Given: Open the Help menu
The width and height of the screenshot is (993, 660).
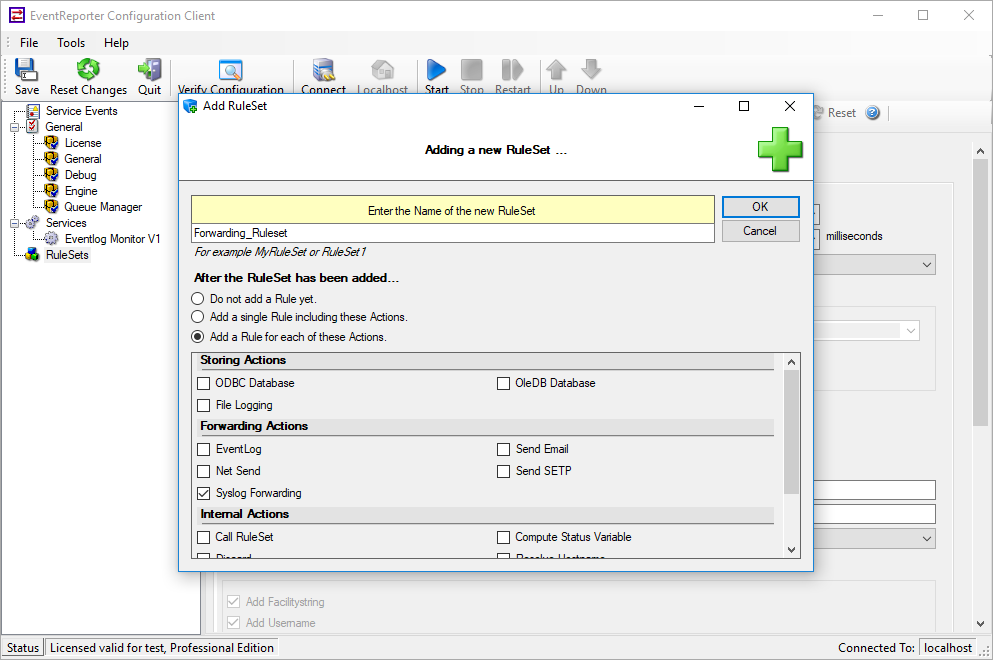Looking at the screenshot, I should click(x=117, y=42).
